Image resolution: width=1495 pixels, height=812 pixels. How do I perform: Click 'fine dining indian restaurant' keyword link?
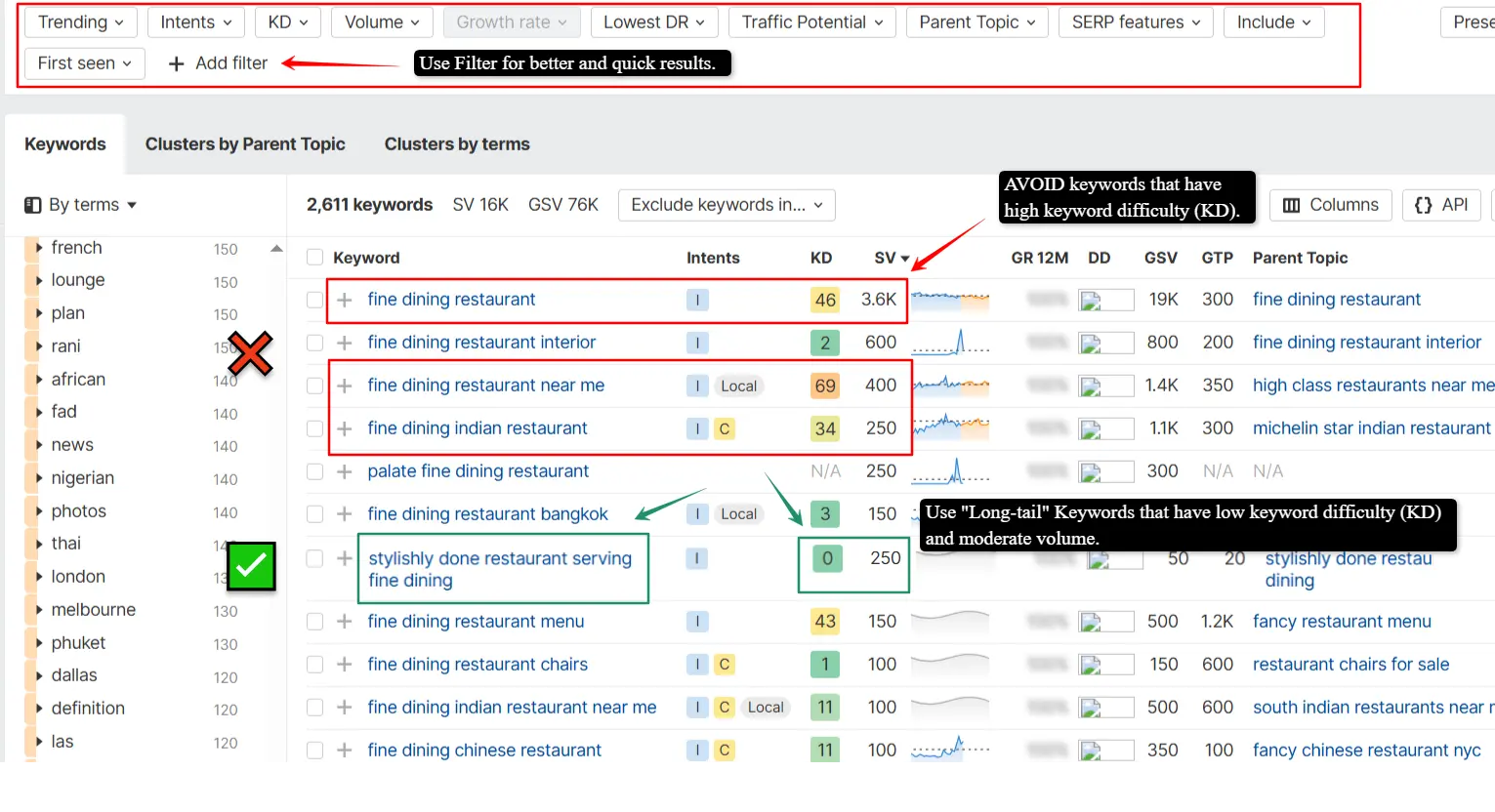478,428
